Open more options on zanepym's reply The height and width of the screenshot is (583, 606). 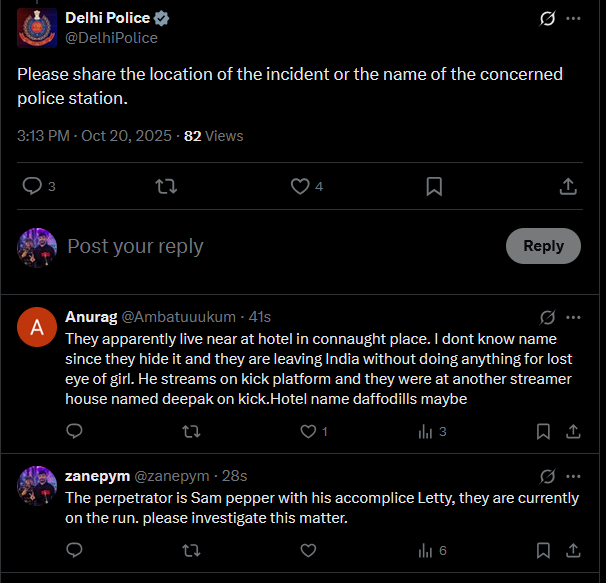[x=573, y=476]
